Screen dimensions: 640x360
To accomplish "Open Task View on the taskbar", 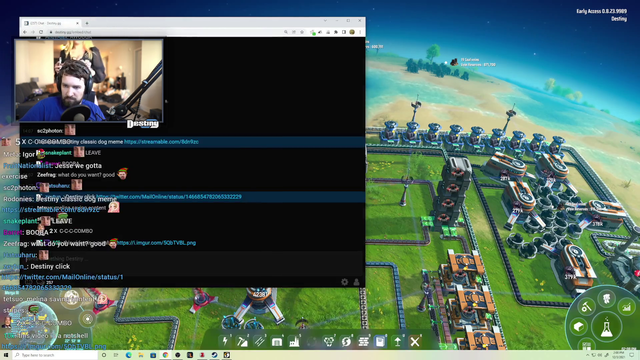I will coord(116,355).
